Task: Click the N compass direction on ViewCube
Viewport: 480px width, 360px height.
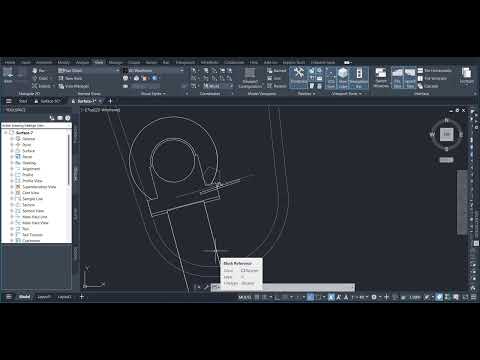Action: (x=447, y=120)
